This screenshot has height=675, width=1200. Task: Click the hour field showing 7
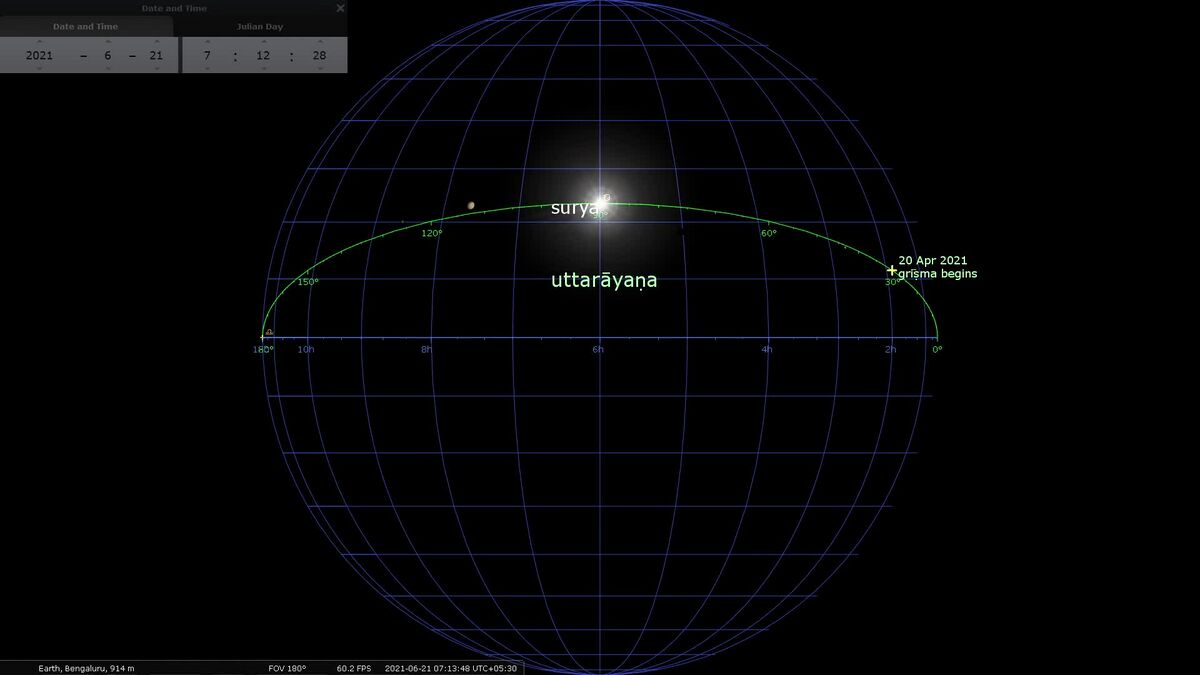point(207,56)
